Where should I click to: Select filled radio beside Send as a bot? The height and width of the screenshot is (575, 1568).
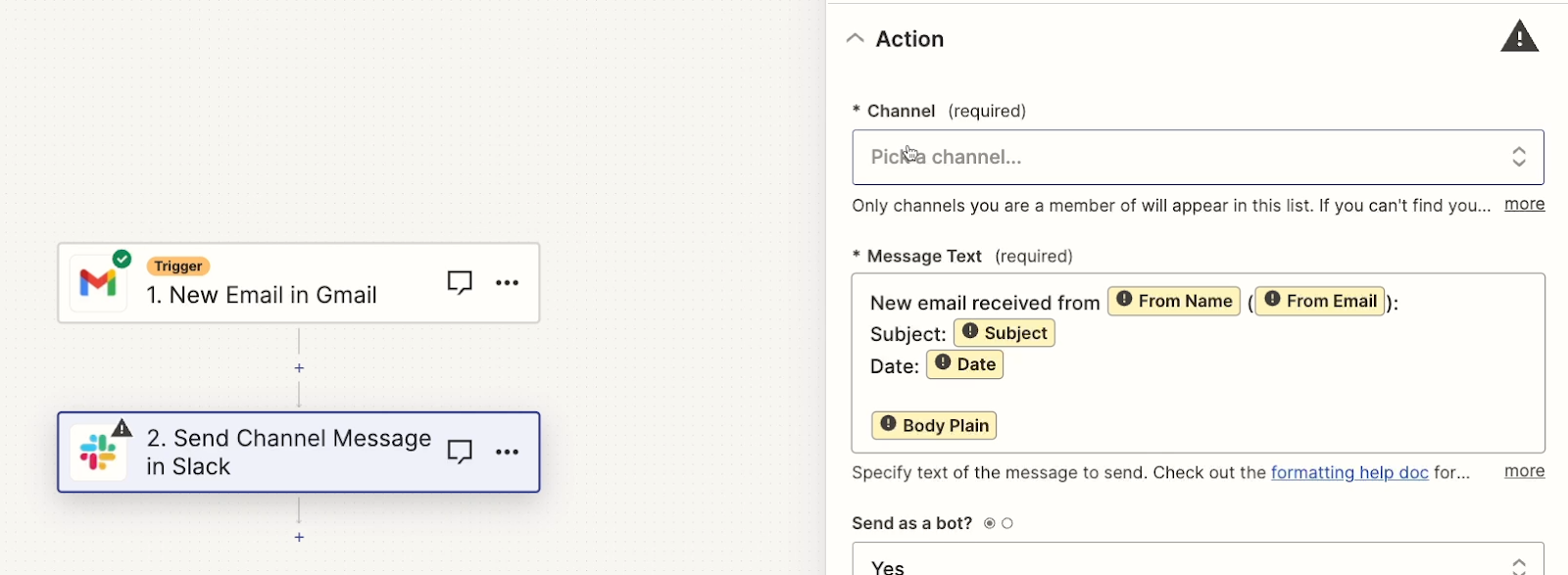990,523
